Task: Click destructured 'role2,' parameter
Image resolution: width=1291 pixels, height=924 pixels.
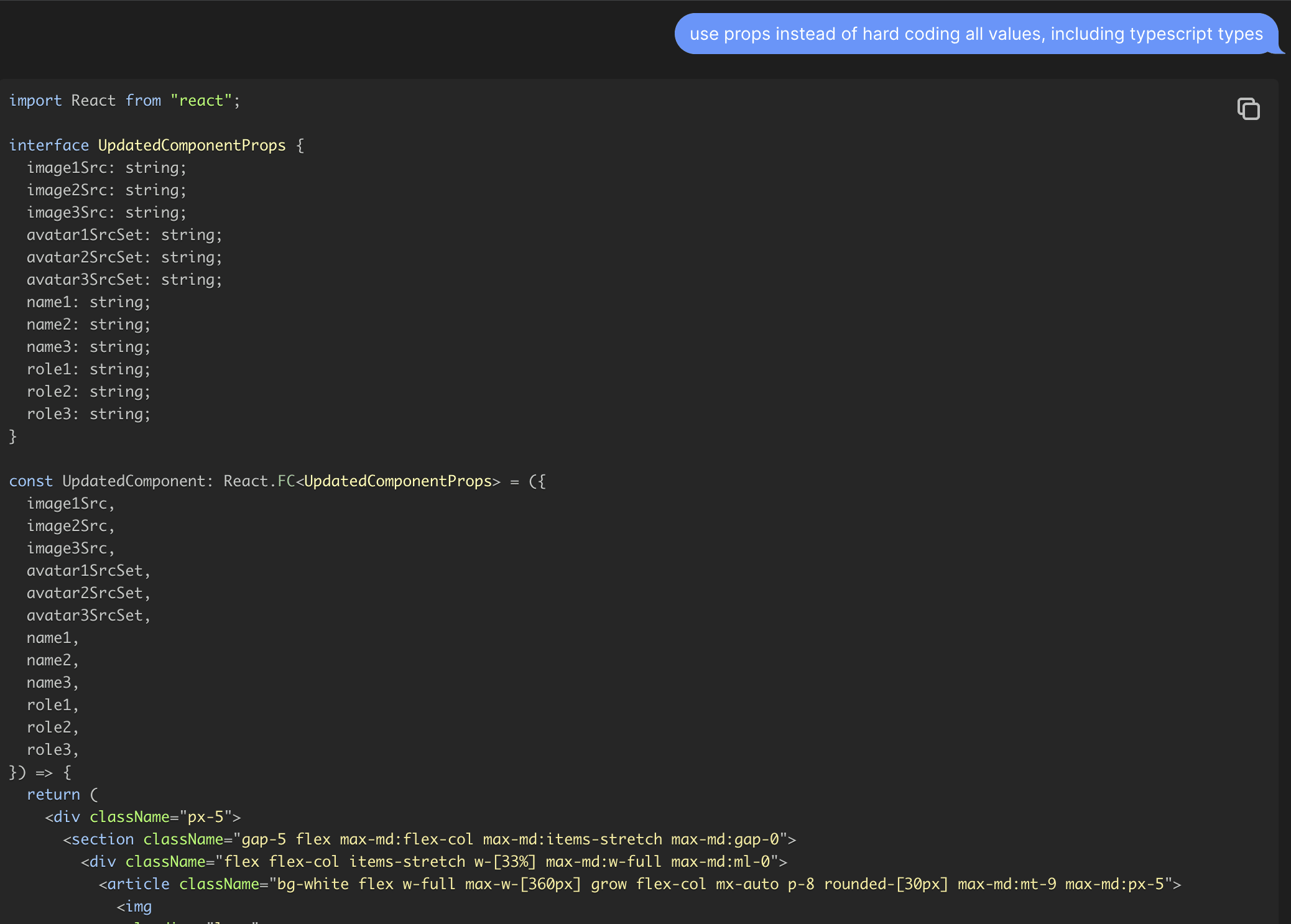Action: pyautogui.click(x=52, y=728)
